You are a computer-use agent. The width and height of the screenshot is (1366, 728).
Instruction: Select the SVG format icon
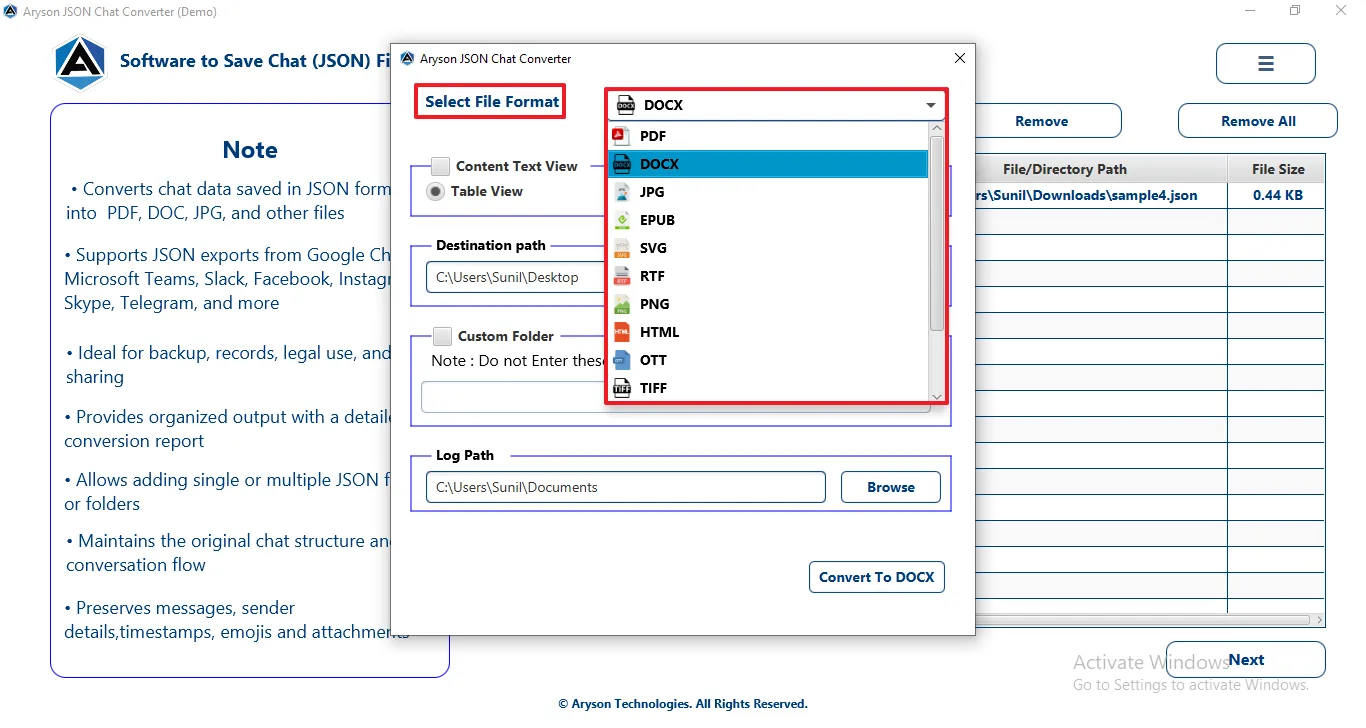622,248
